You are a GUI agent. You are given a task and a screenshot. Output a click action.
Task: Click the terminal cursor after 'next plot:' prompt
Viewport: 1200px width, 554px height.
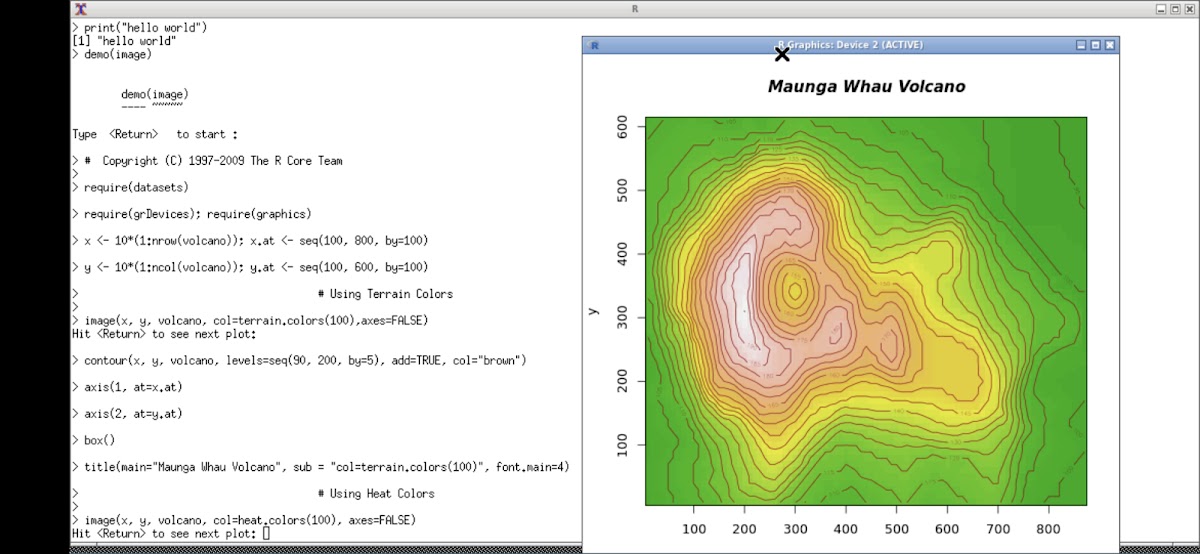(x=266, y=534)
